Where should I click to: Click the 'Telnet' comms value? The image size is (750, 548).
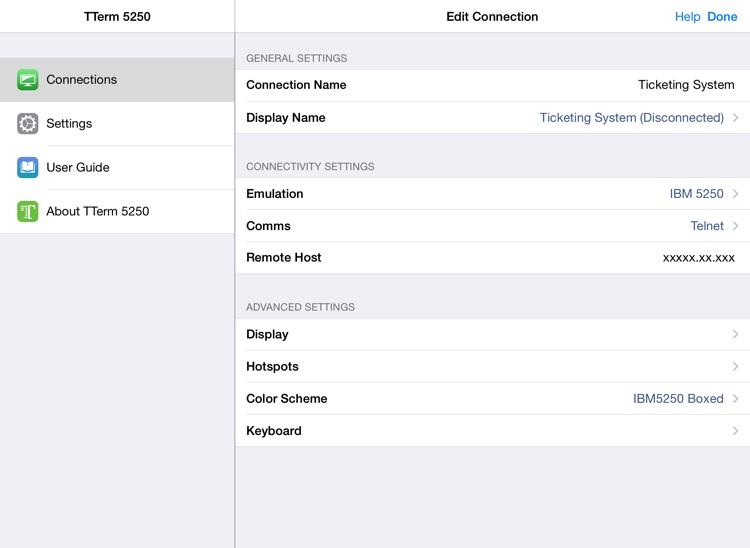707,226
